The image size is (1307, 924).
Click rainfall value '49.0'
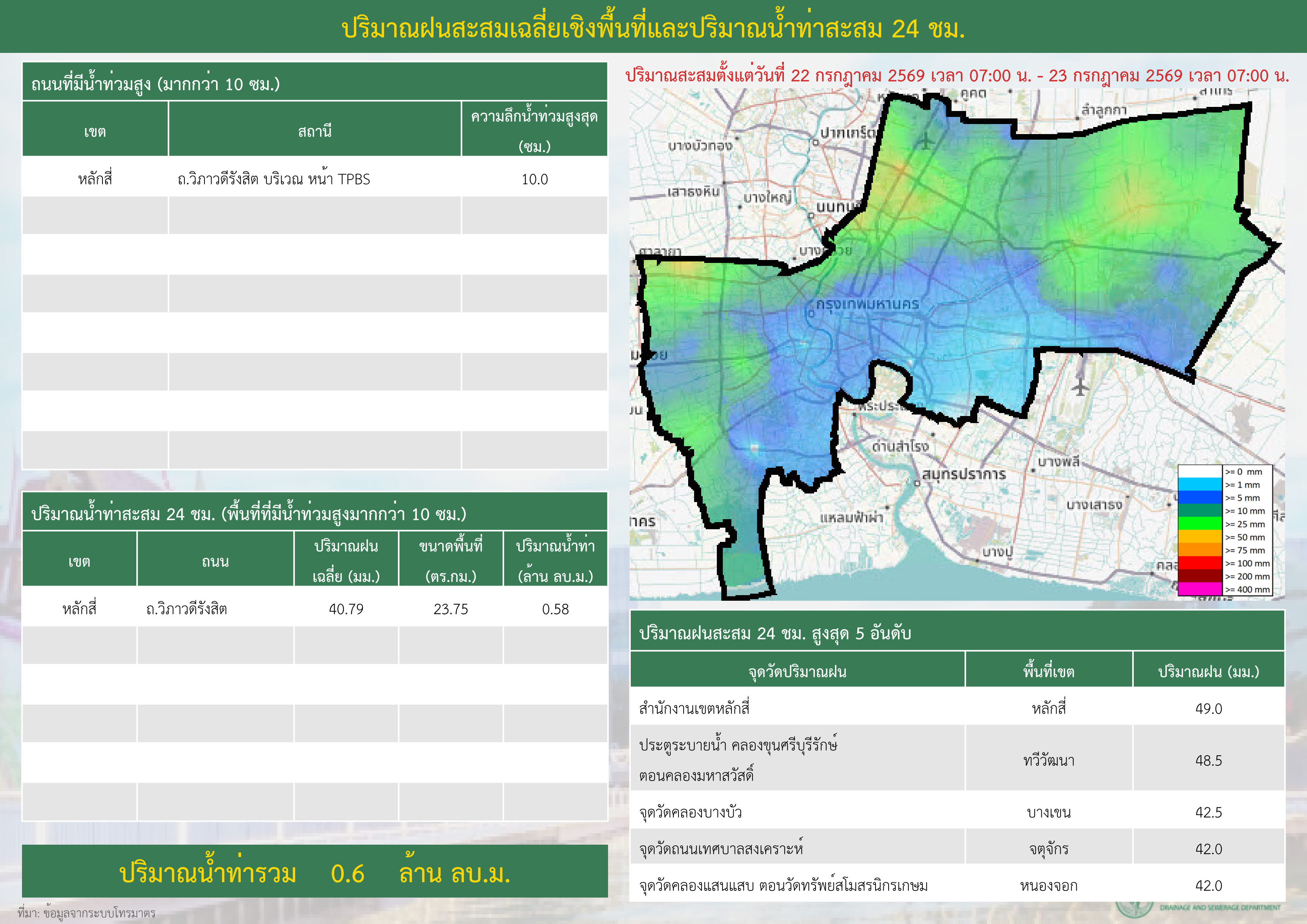click(x=1209, y=709)
